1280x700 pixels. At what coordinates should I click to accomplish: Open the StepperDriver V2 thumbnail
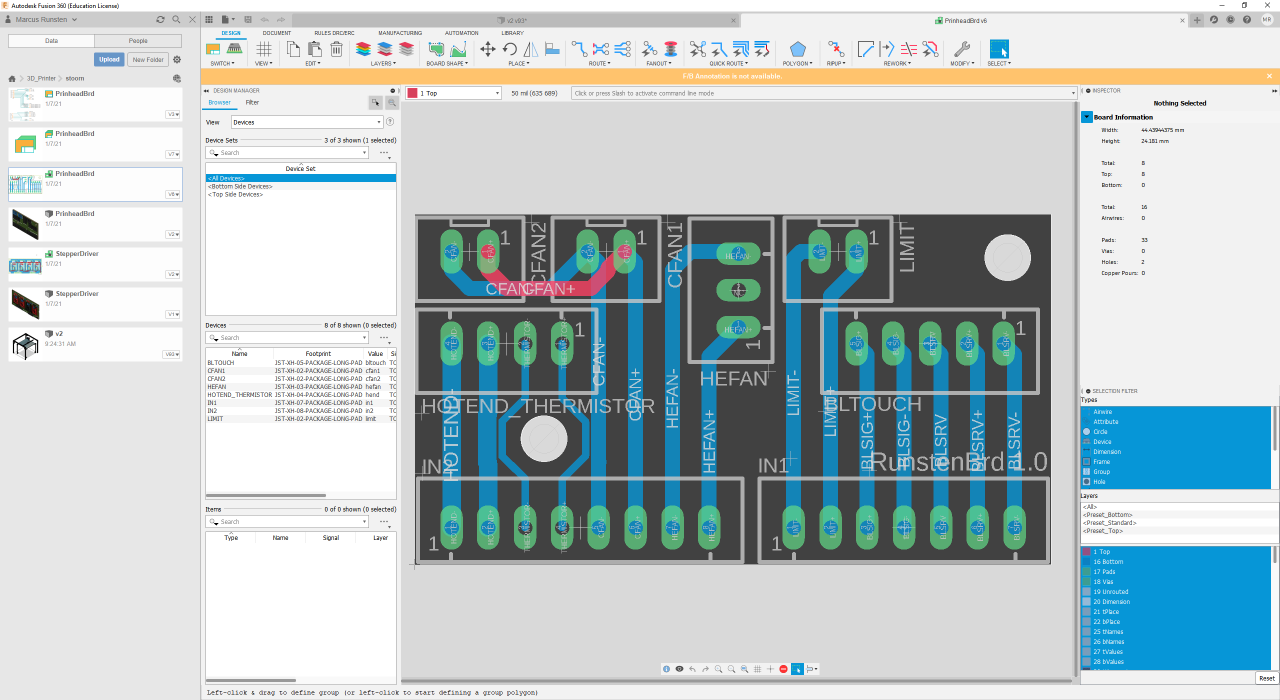pos(23,264)
